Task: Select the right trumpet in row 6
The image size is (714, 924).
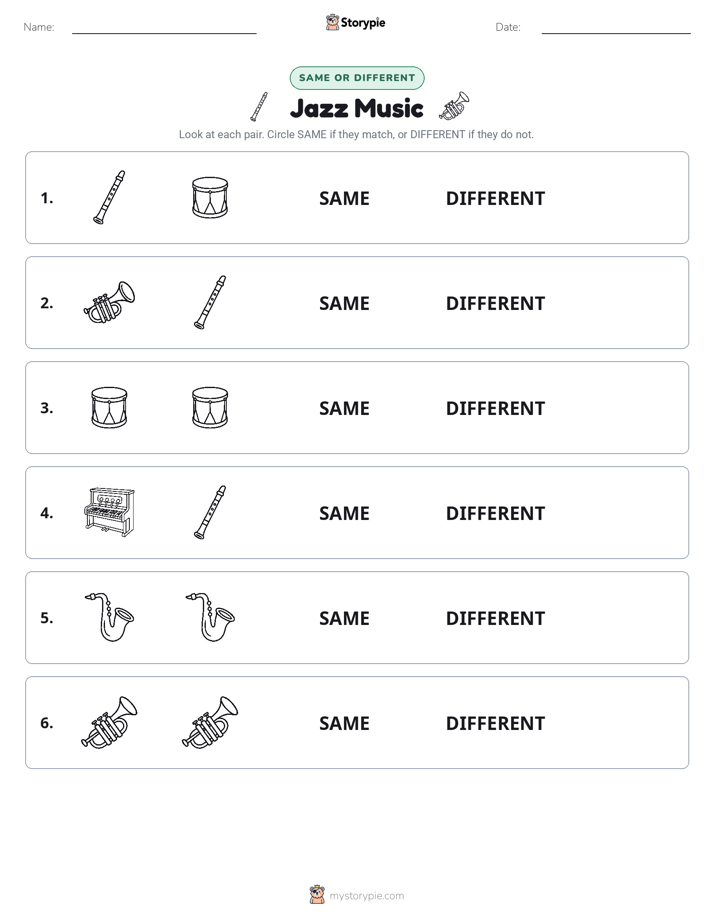Action: click(210, 722)
